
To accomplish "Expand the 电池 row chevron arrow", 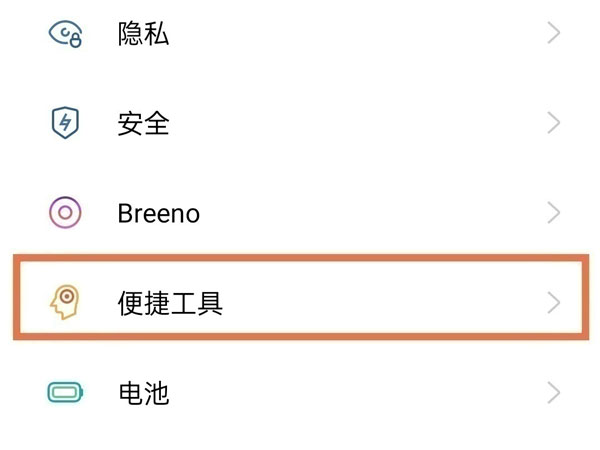I will point(555,392).
